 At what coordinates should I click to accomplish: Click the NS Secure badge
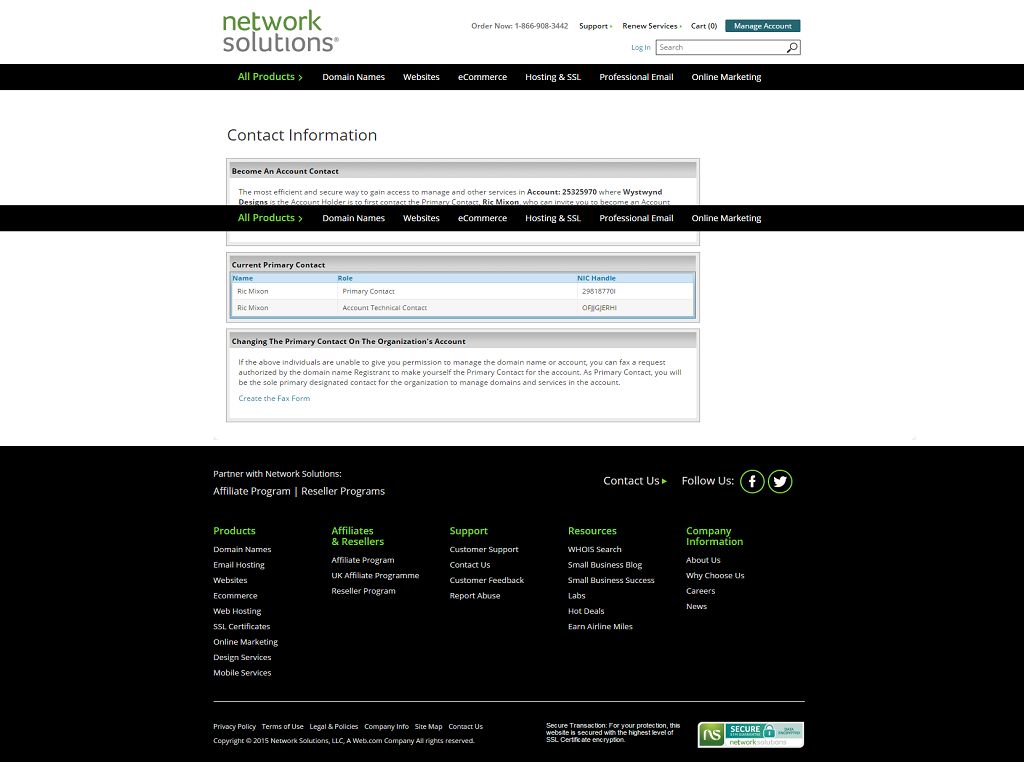[750, 735]
